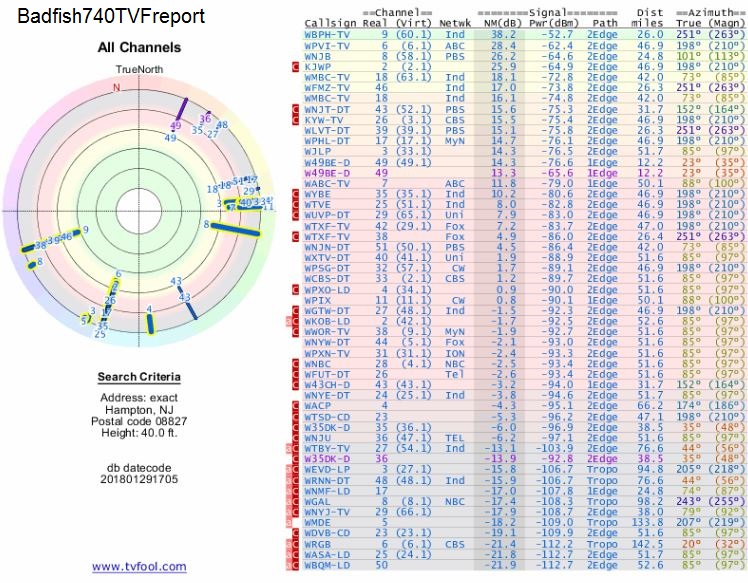Image resolution: width=748 pixels, height=583 pixels.
Task: Click the red N north marker on the plot
Action: coord(116,88)
